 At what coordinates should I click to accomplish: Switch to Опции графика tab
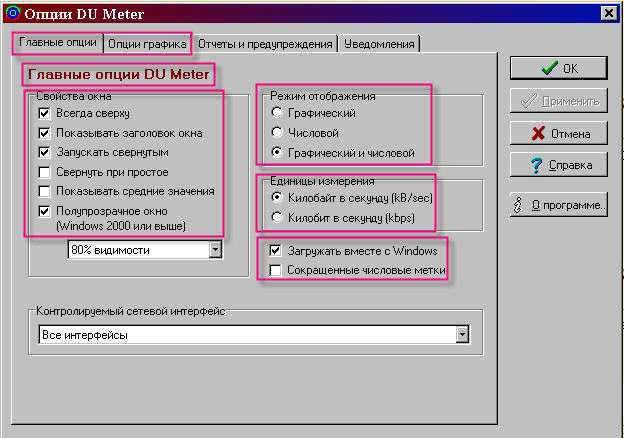(147, 44)
